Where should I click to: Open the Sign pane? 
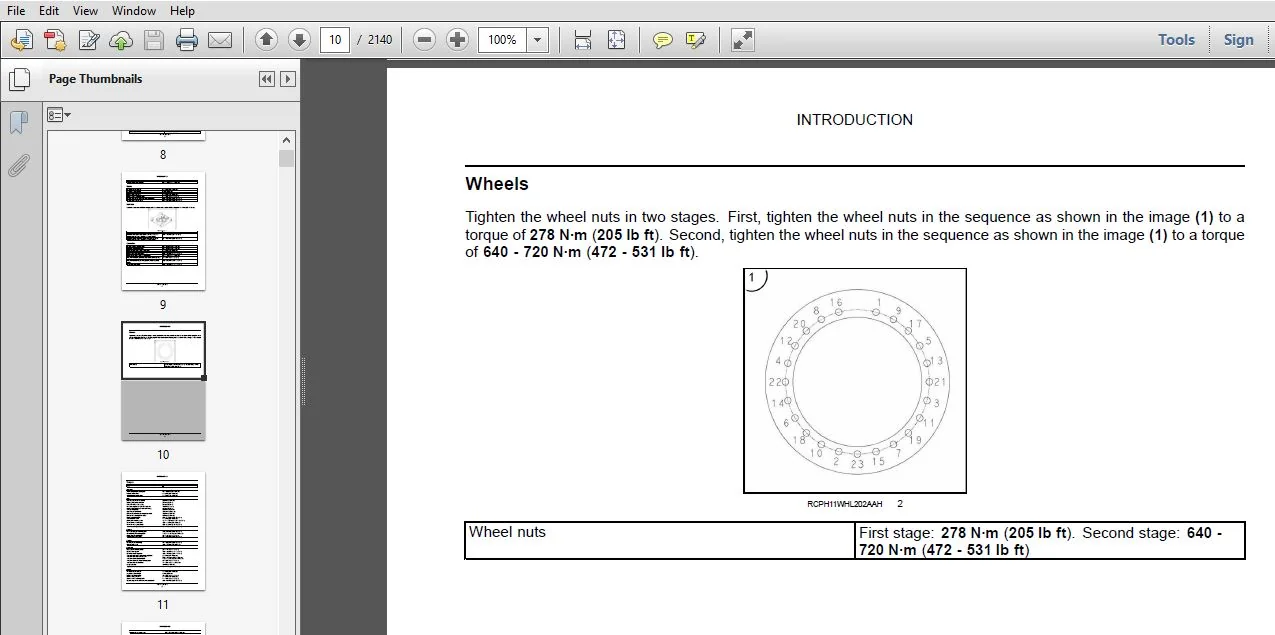pos(1238,40)
